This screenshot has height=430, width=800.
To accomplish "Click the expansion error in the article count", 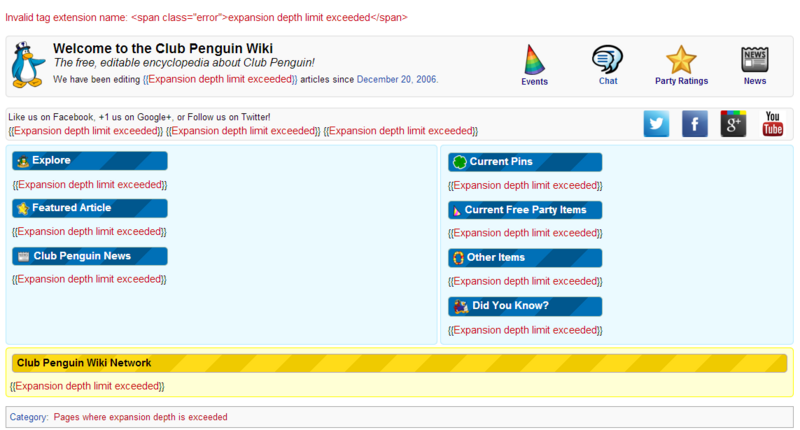I will 220,80.
